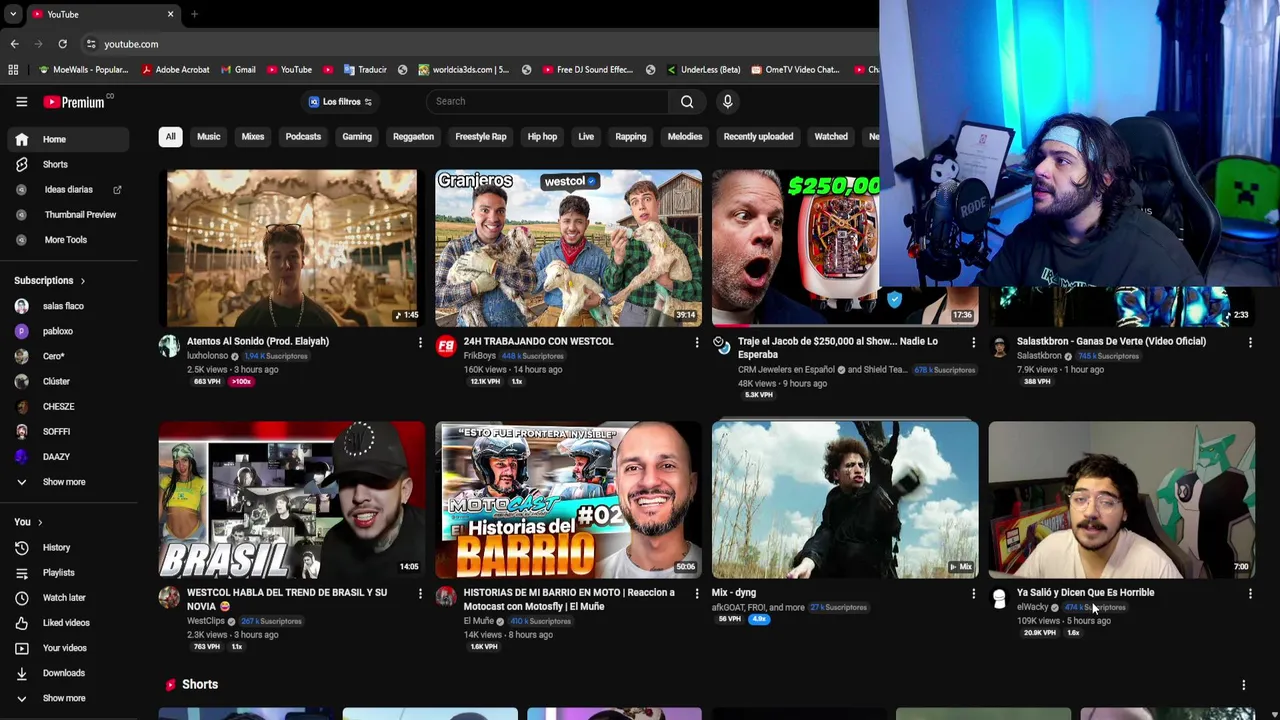Screen dimensions: 1280x720
Task: Open MoeWalls bookmark in bookmarks bar
Action: [x=83, y=69]
